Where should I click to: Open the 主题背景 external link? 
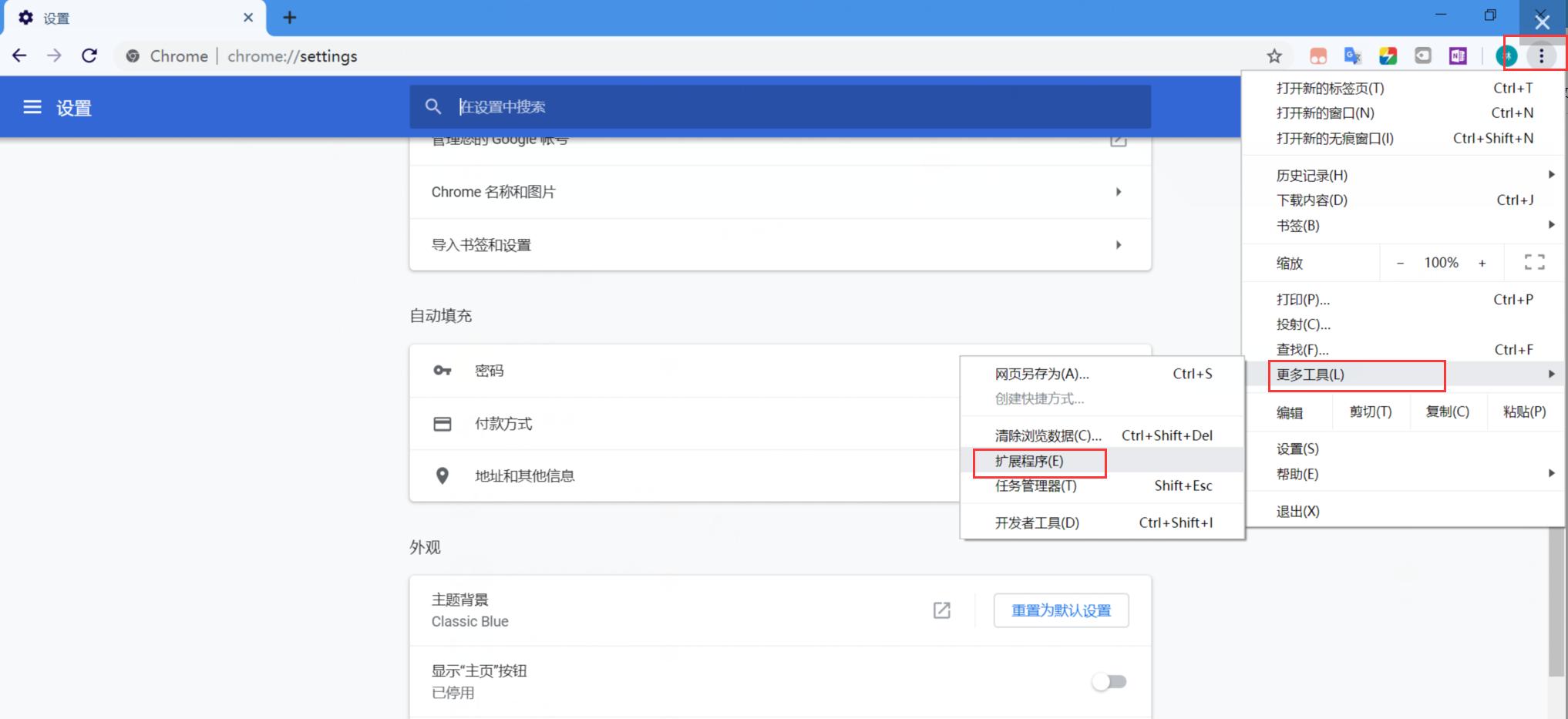click(941, 610)
